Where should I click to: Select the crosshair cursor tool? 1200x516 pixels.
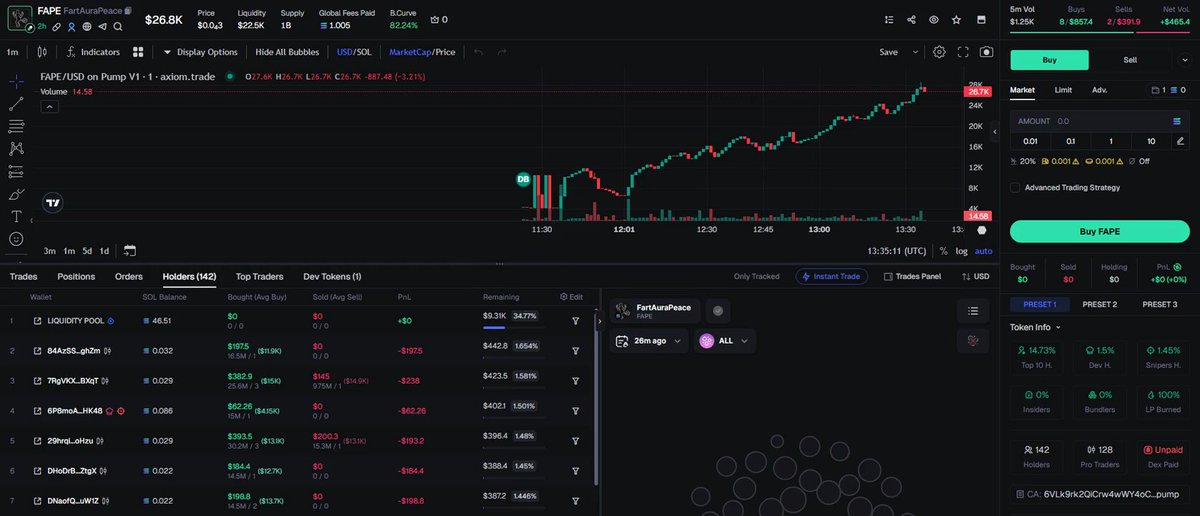[16, 81]
